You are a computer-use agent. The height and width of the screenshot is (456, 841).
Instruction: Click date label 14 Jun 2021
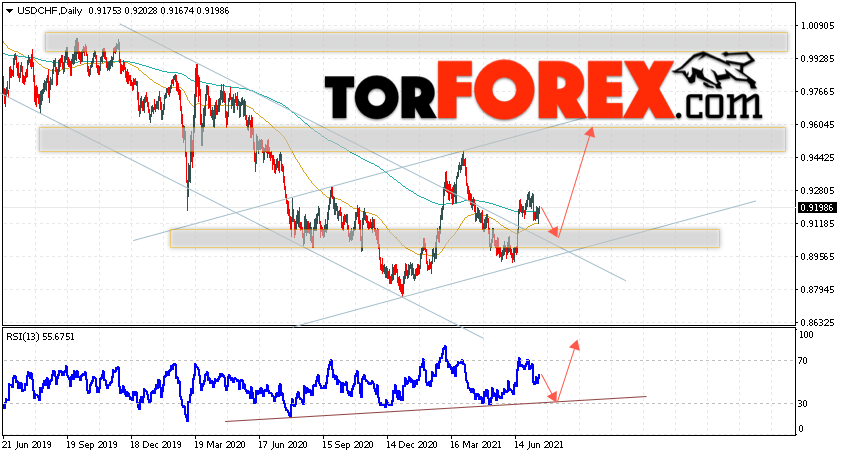click(538, 445)
